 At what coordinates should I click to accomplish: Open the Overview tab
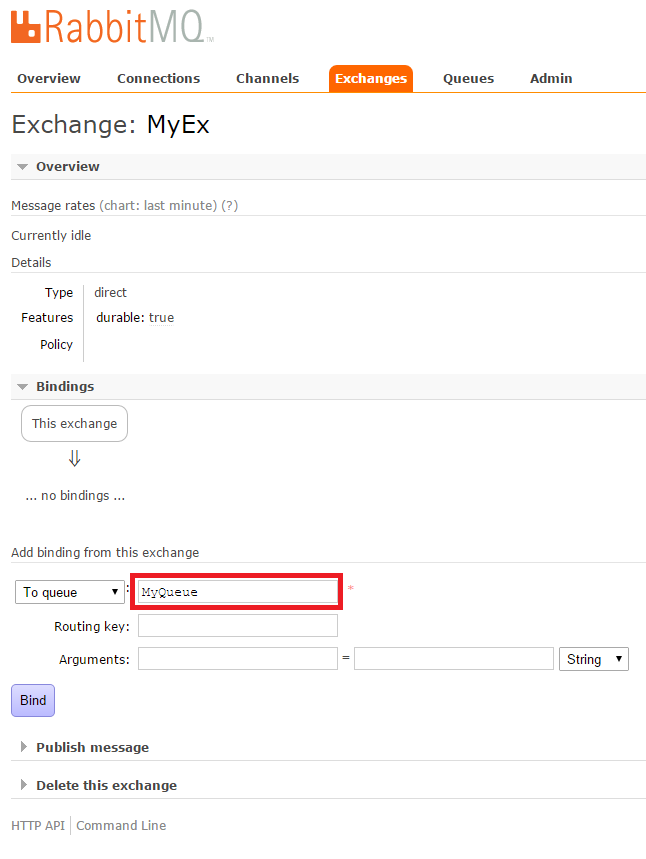click(49, 79)
